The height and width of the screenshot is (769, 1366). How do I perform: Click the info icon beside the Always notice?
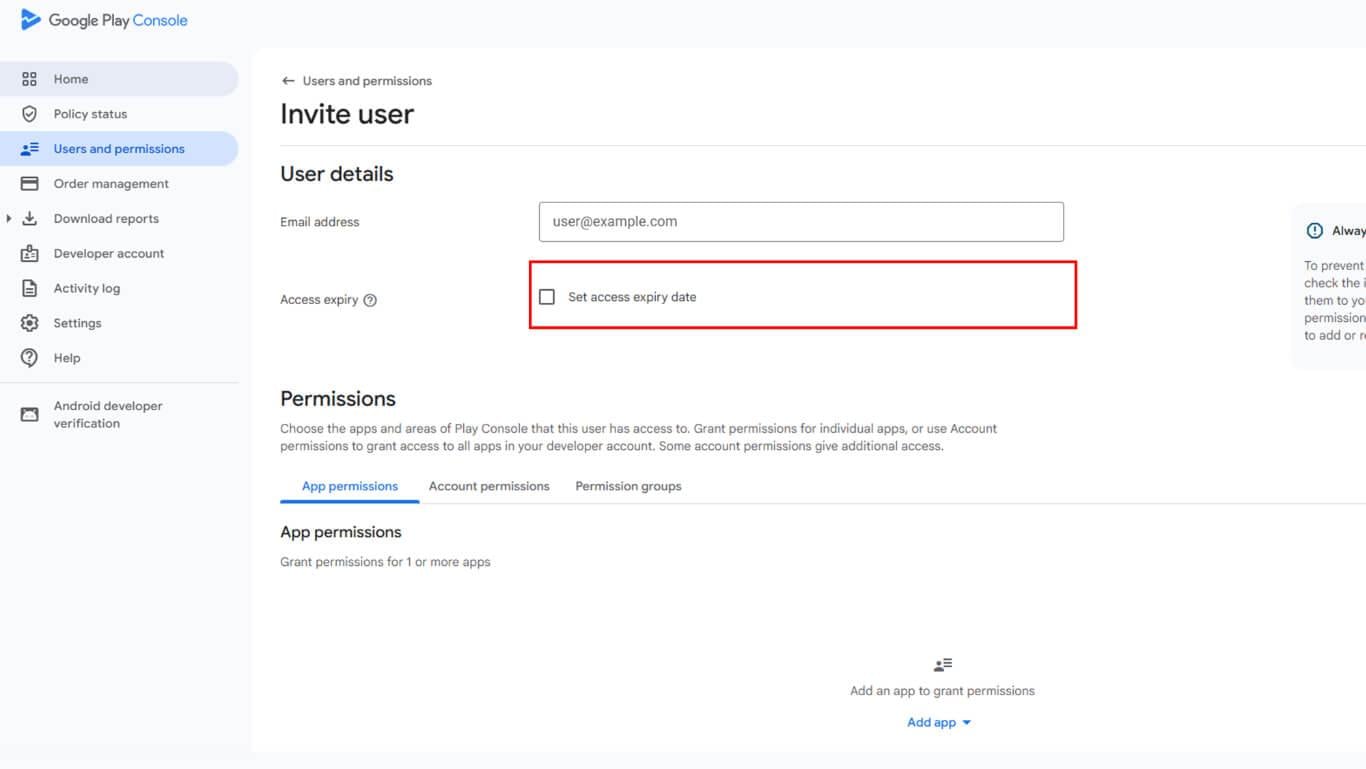pyautogui.click(x=1314, y=230)
